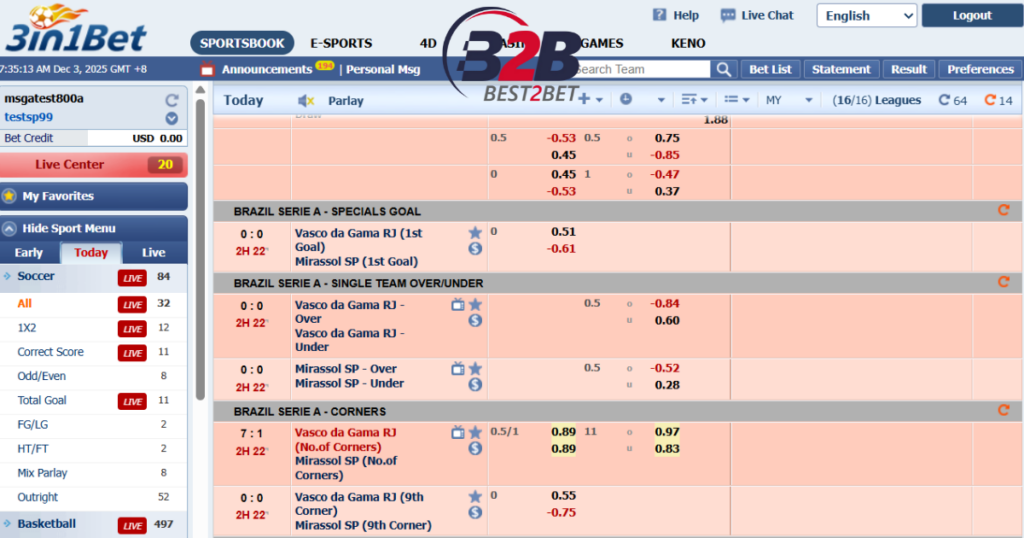Refresh the msgatest800a account balance

(x=172, y=100)
